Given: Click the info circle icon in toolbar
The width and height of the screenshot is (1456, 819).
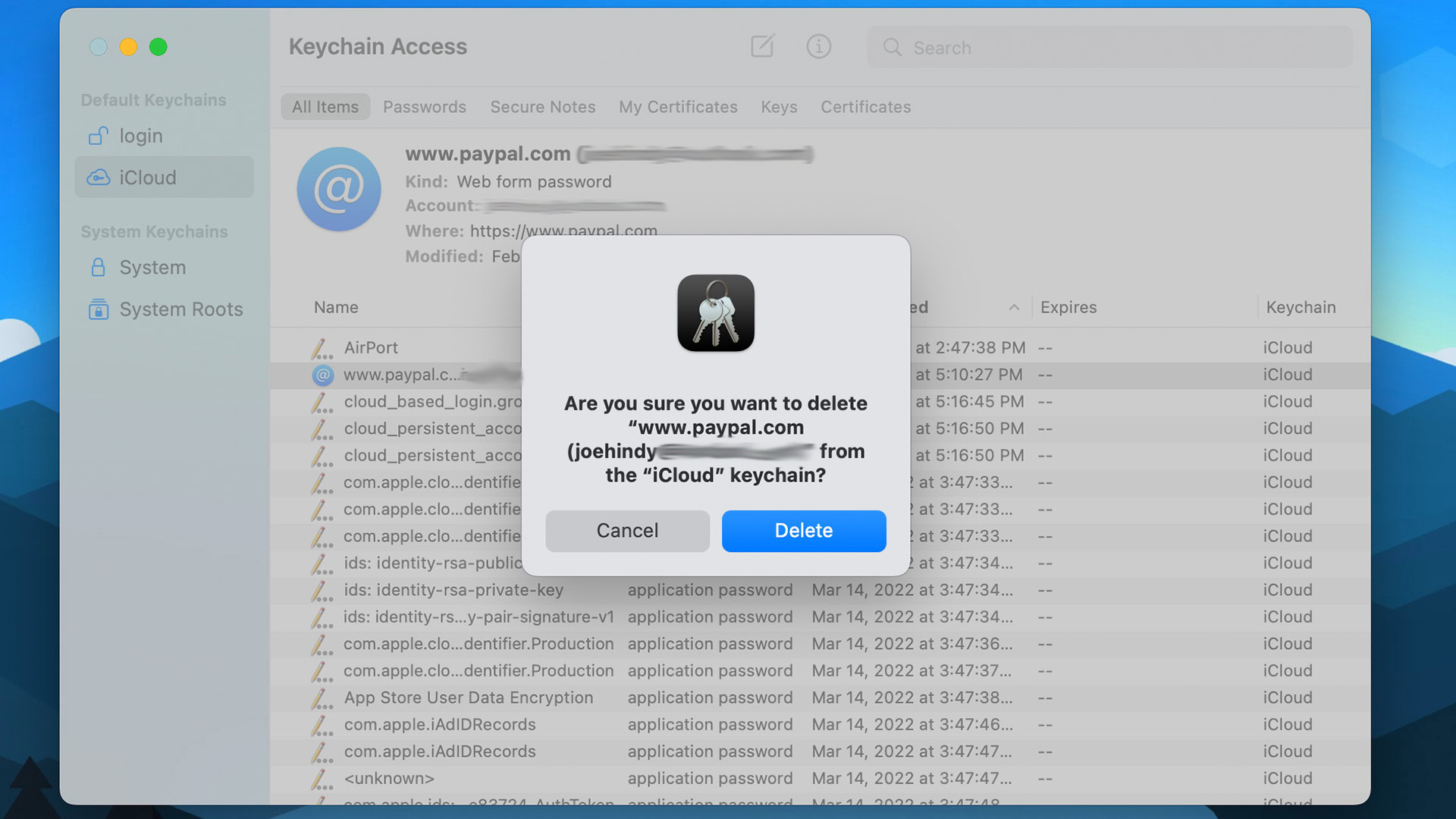Looking at the screenshot, I should [819, 46].
